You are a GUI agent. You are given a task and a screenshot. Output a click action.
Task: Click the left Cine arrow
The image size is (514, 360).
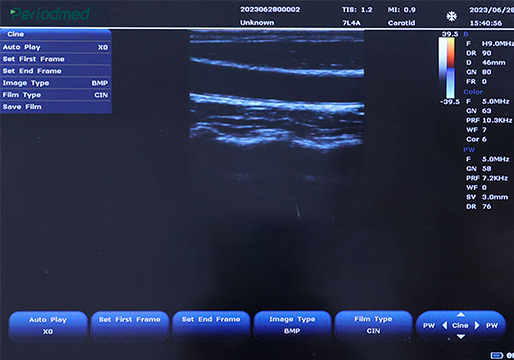[x=445, y=325]
